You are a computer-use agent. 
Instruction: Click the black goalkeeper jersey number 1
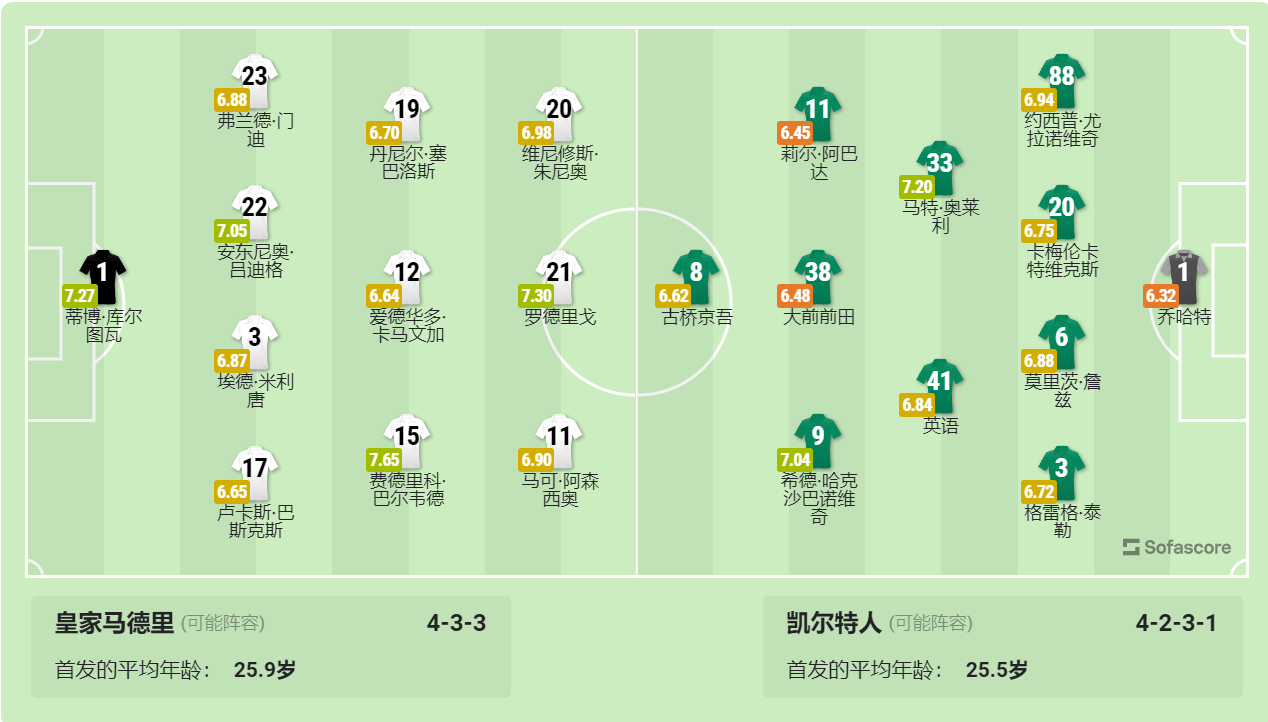104,276
